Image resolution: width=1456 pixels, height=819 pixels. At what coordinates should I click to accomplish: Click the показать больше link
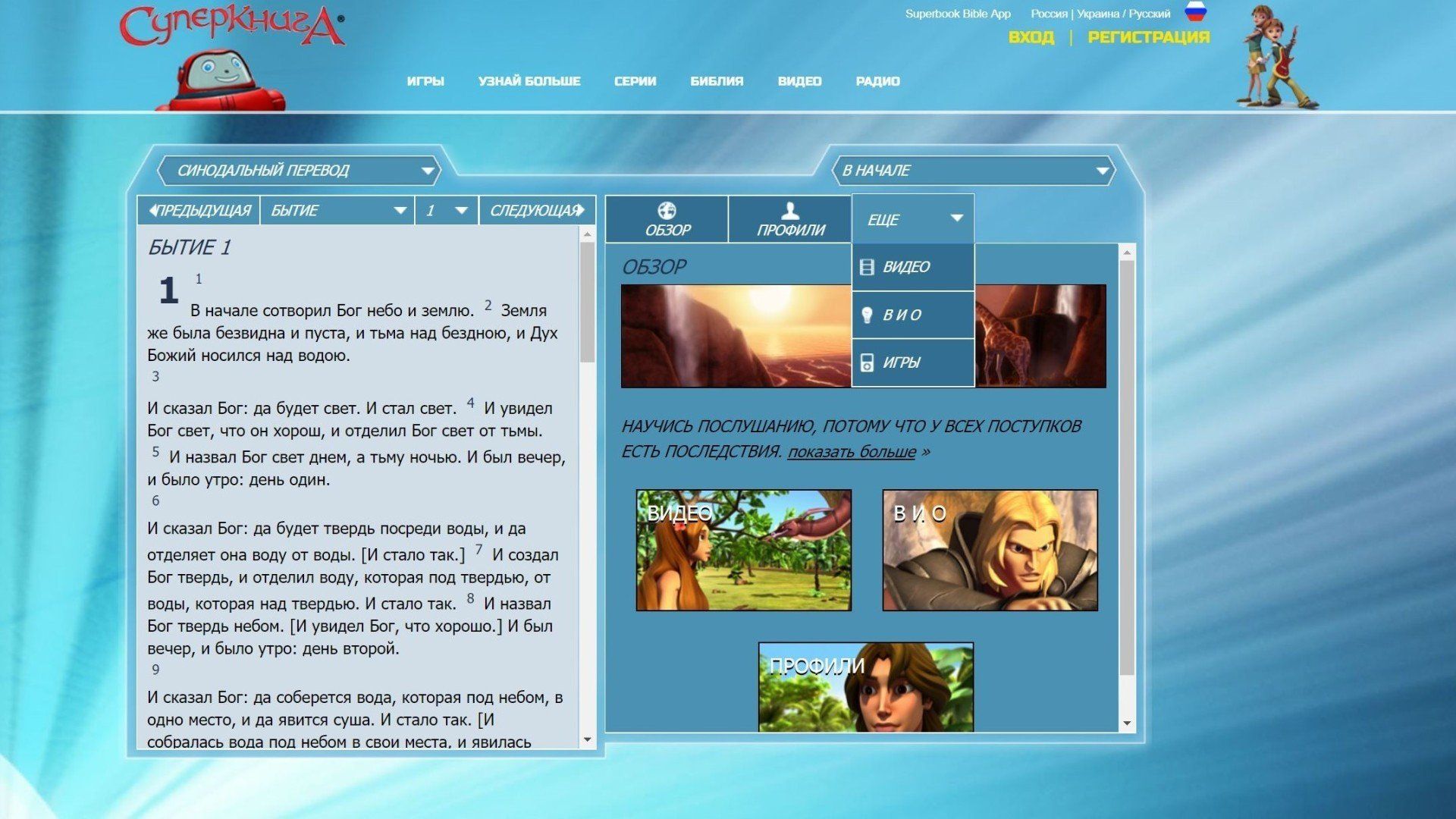[x=852, y=452]
